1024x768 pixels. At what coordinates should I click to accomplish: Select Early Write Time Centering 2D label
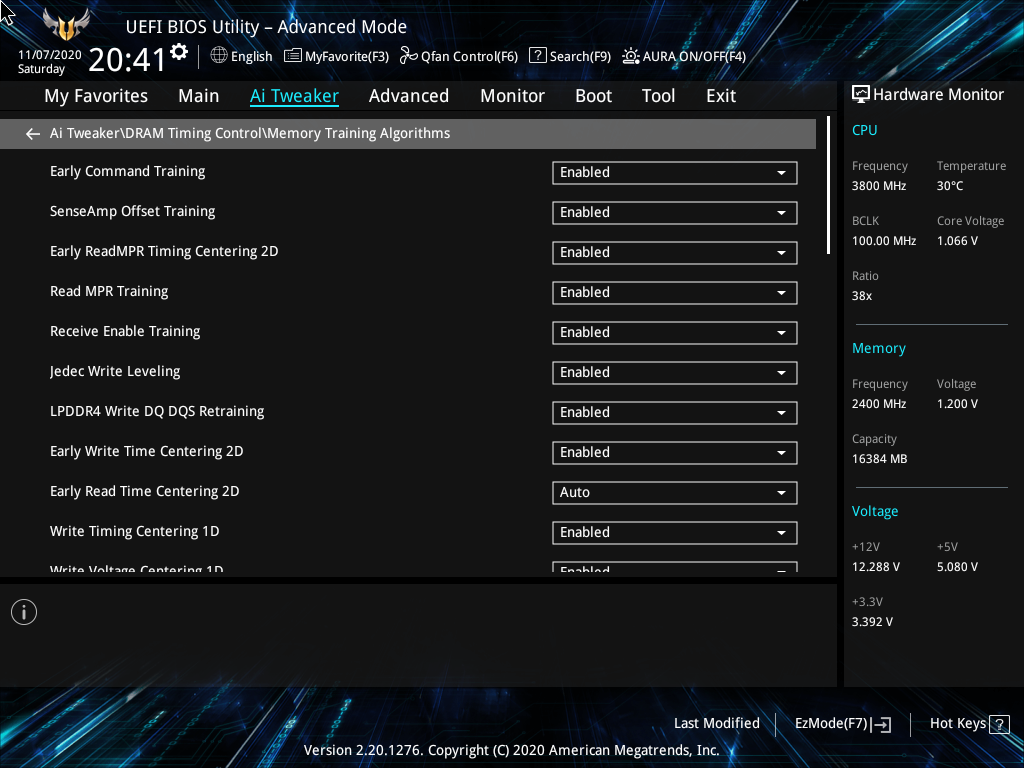coord(146,452)
